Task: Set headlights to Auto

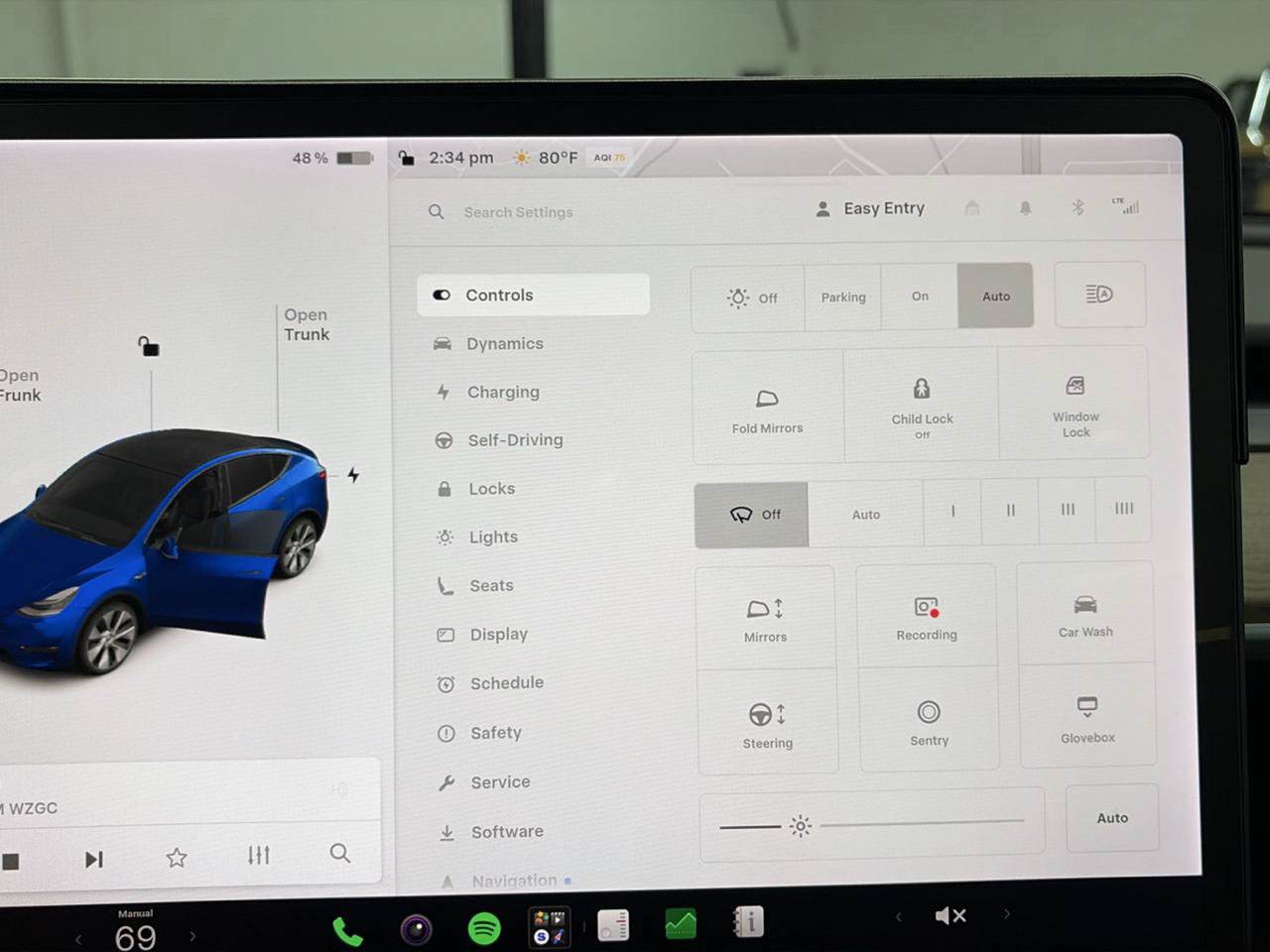Action: [995, 296]
